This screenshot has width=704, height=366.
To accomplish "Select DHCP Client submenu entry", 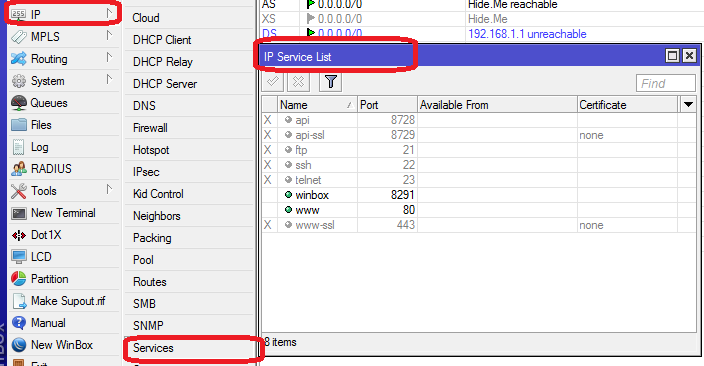I will click(189, 40).
